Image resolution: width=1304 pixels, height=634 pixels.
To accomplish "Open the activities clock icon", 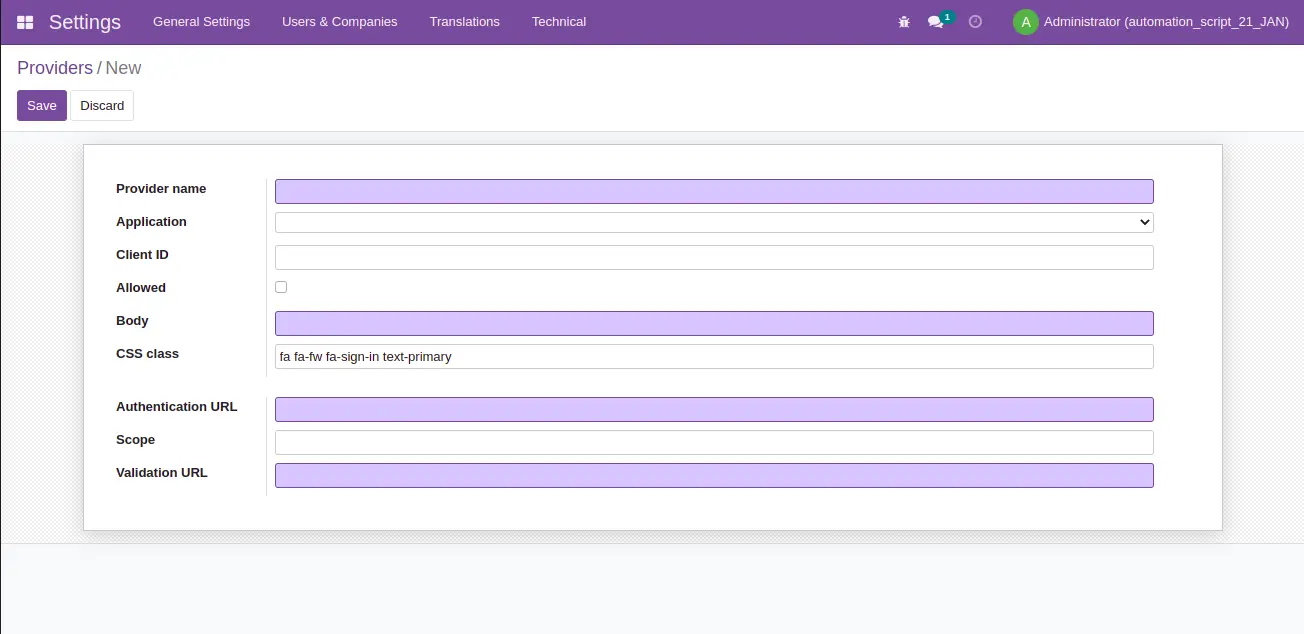I will 975,22.
